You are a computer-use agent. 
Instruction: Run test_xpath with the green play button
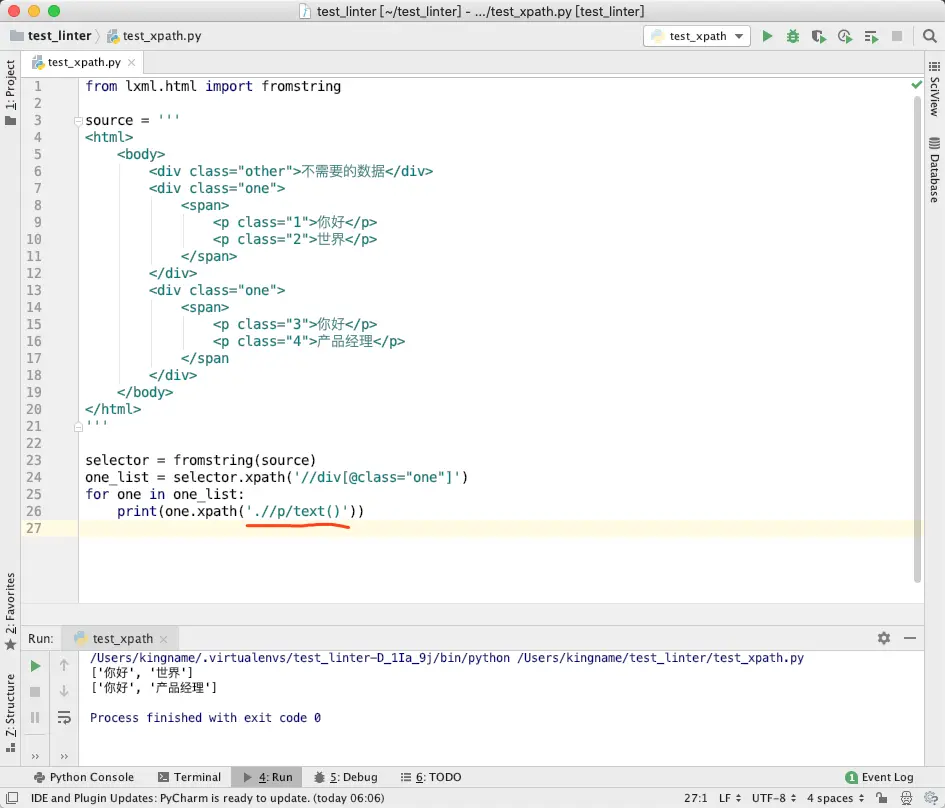click(x=767, y=36)
